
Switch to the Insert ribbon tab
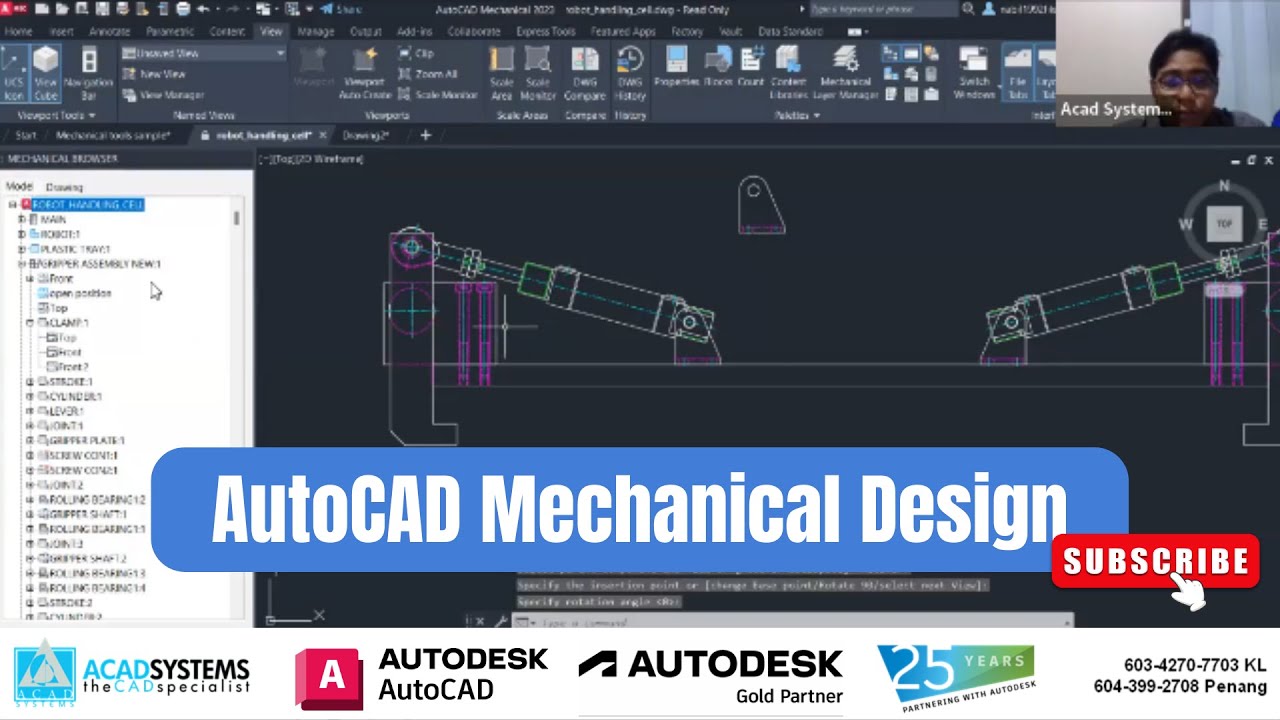61,31
